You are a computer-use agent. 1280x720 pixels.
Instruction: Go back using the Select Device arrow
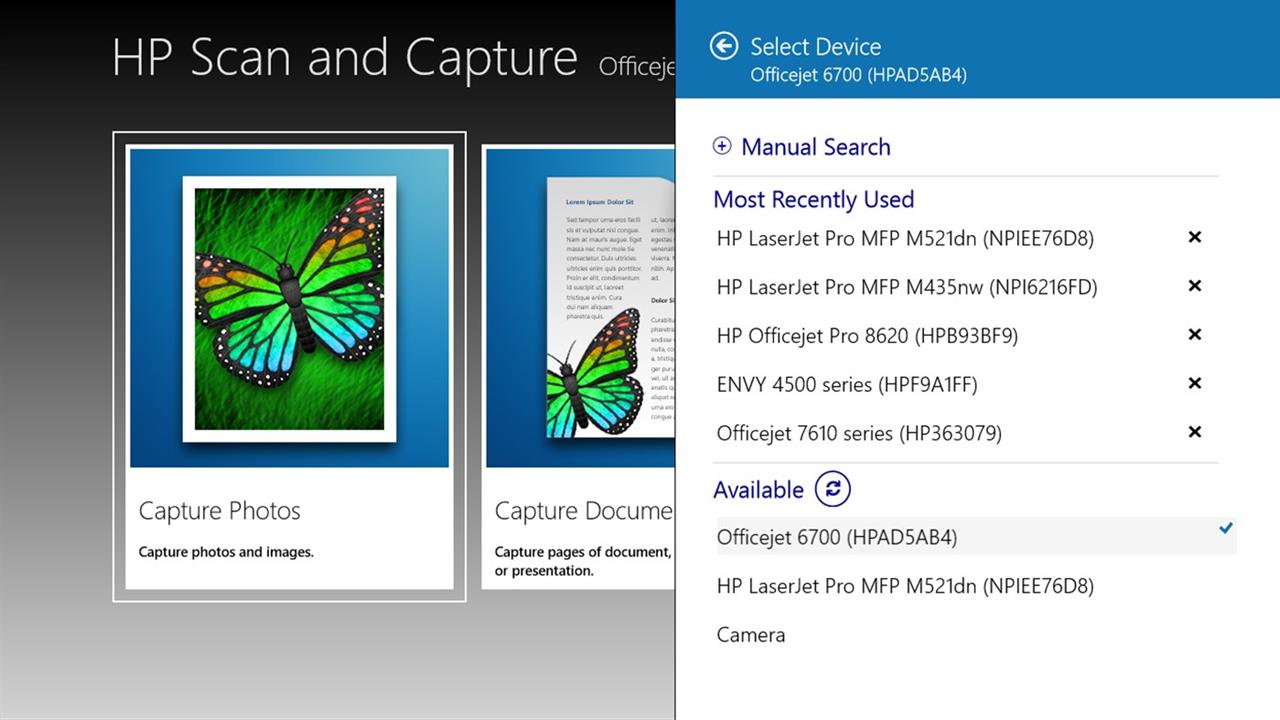coord(724,46)
